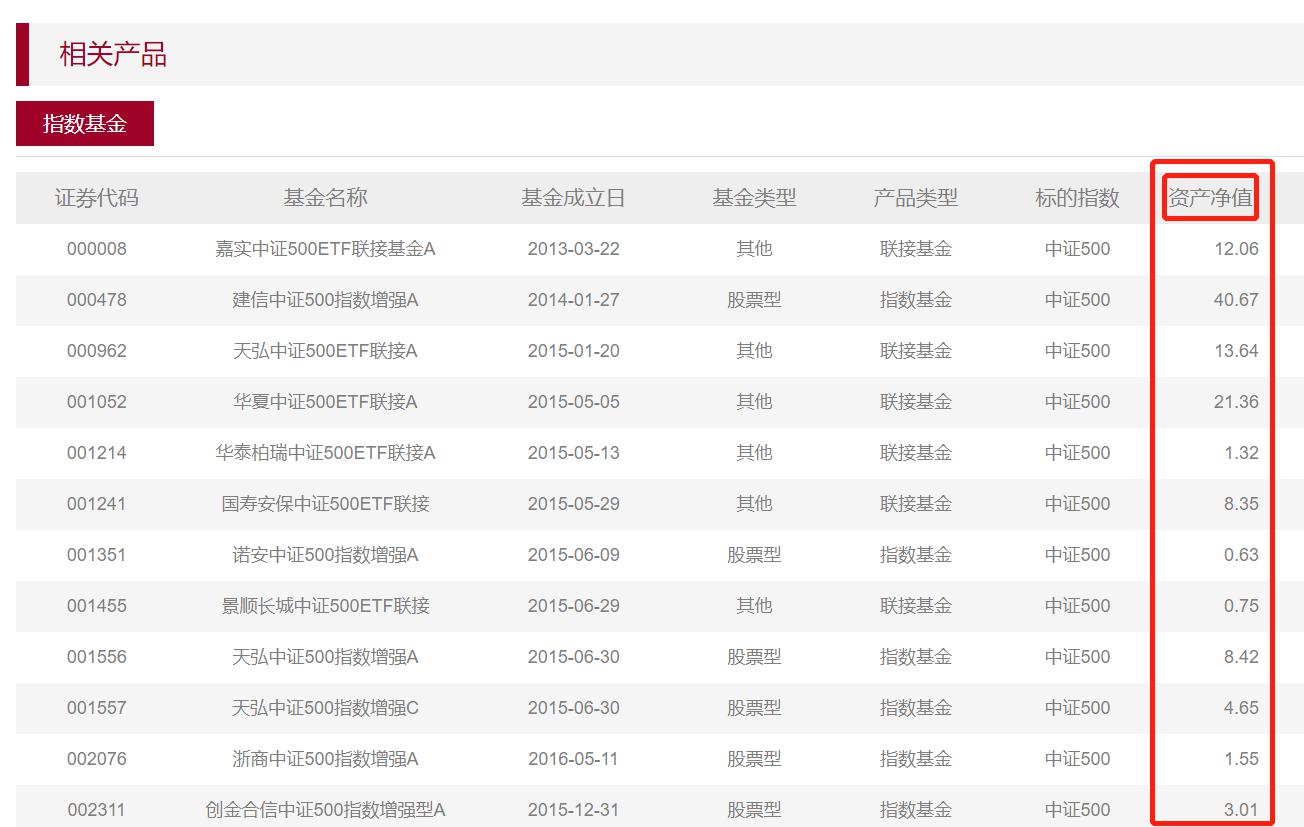The height and width of the screenshot is (827, 1304).
Task: Click the 基金成立日 column header
Action: click(573, 198)
